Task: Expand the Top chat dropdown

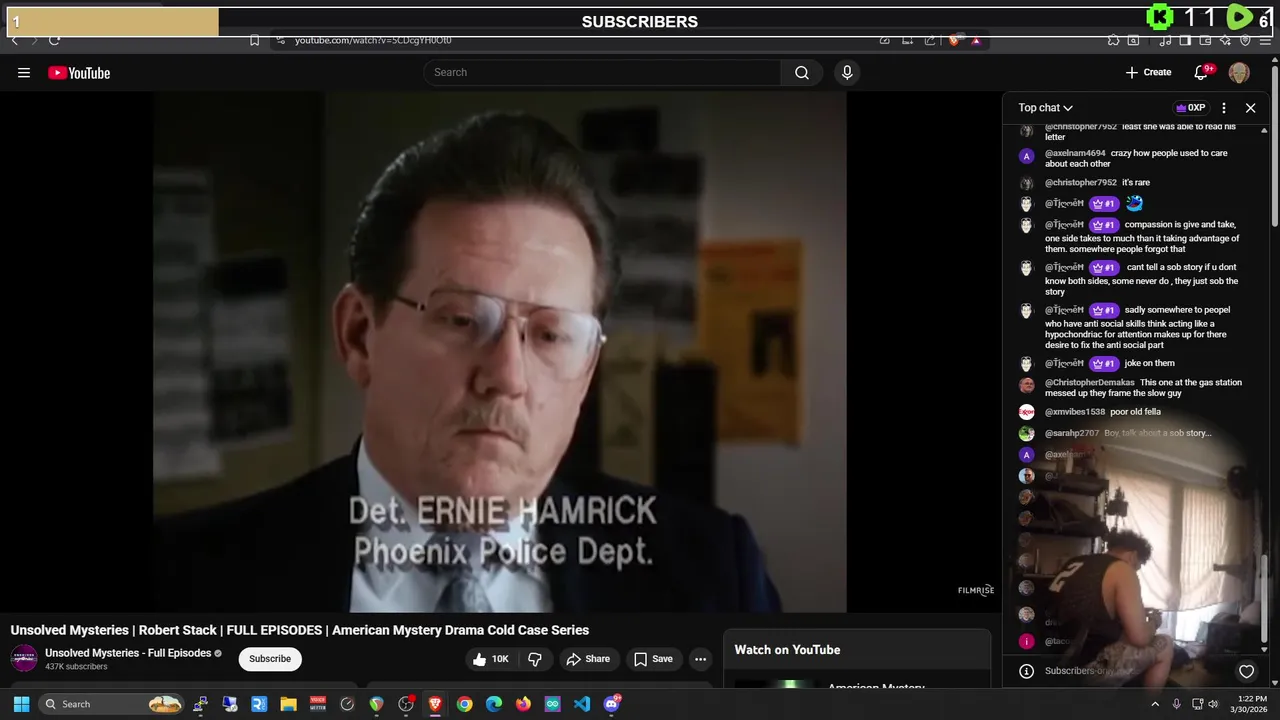Action: (x=1045, y=108)
